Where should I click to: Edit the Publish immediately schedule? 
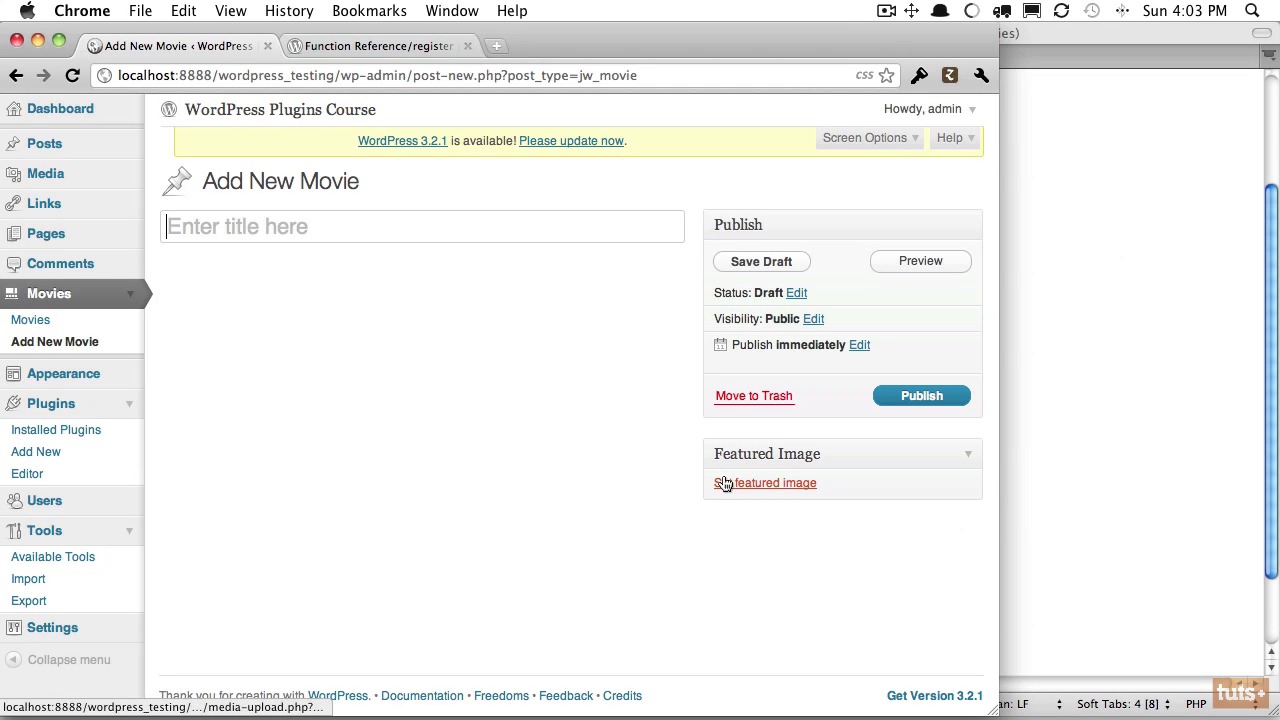[x=859, y=345]
